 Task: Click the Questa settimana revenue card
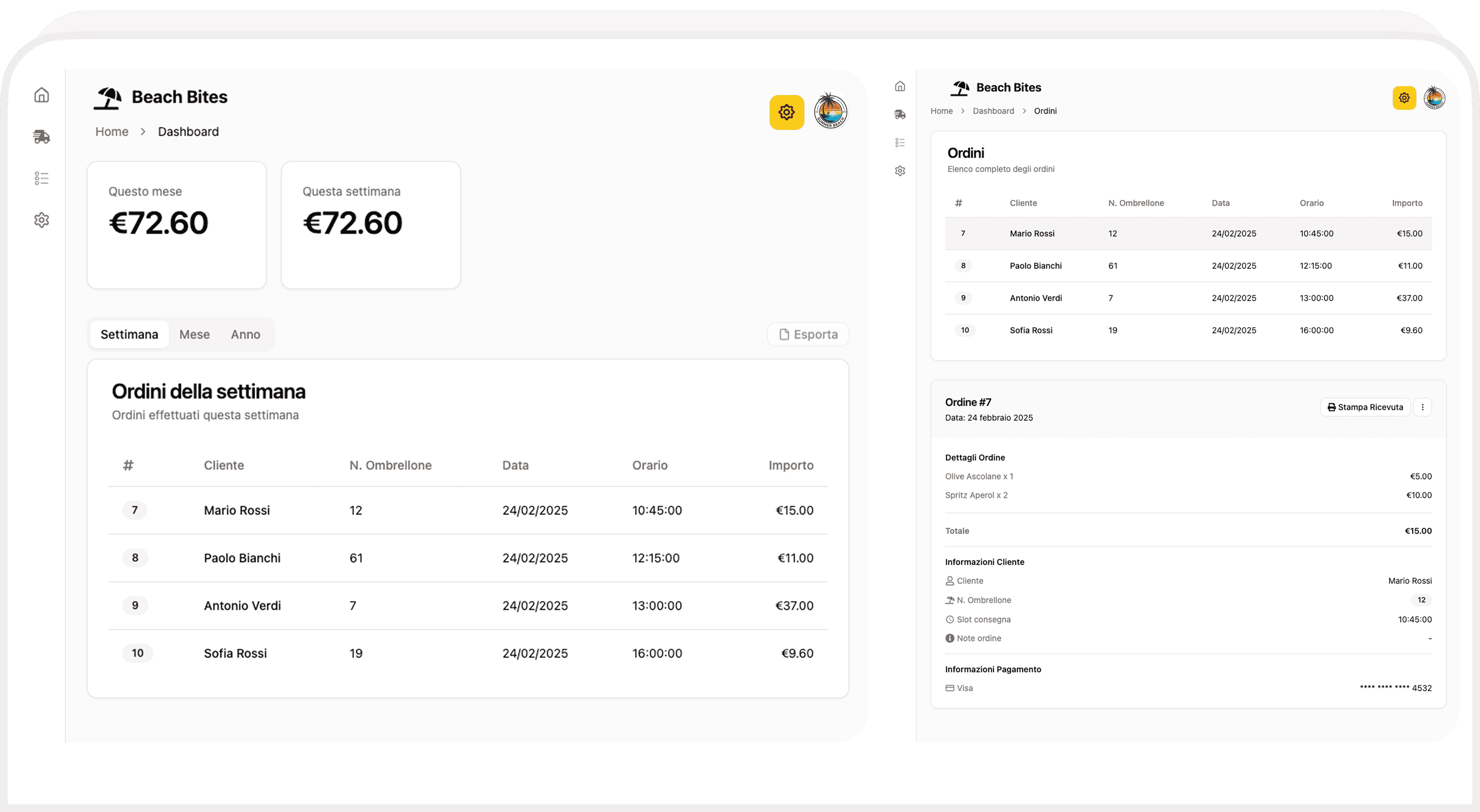pos(371,225)
